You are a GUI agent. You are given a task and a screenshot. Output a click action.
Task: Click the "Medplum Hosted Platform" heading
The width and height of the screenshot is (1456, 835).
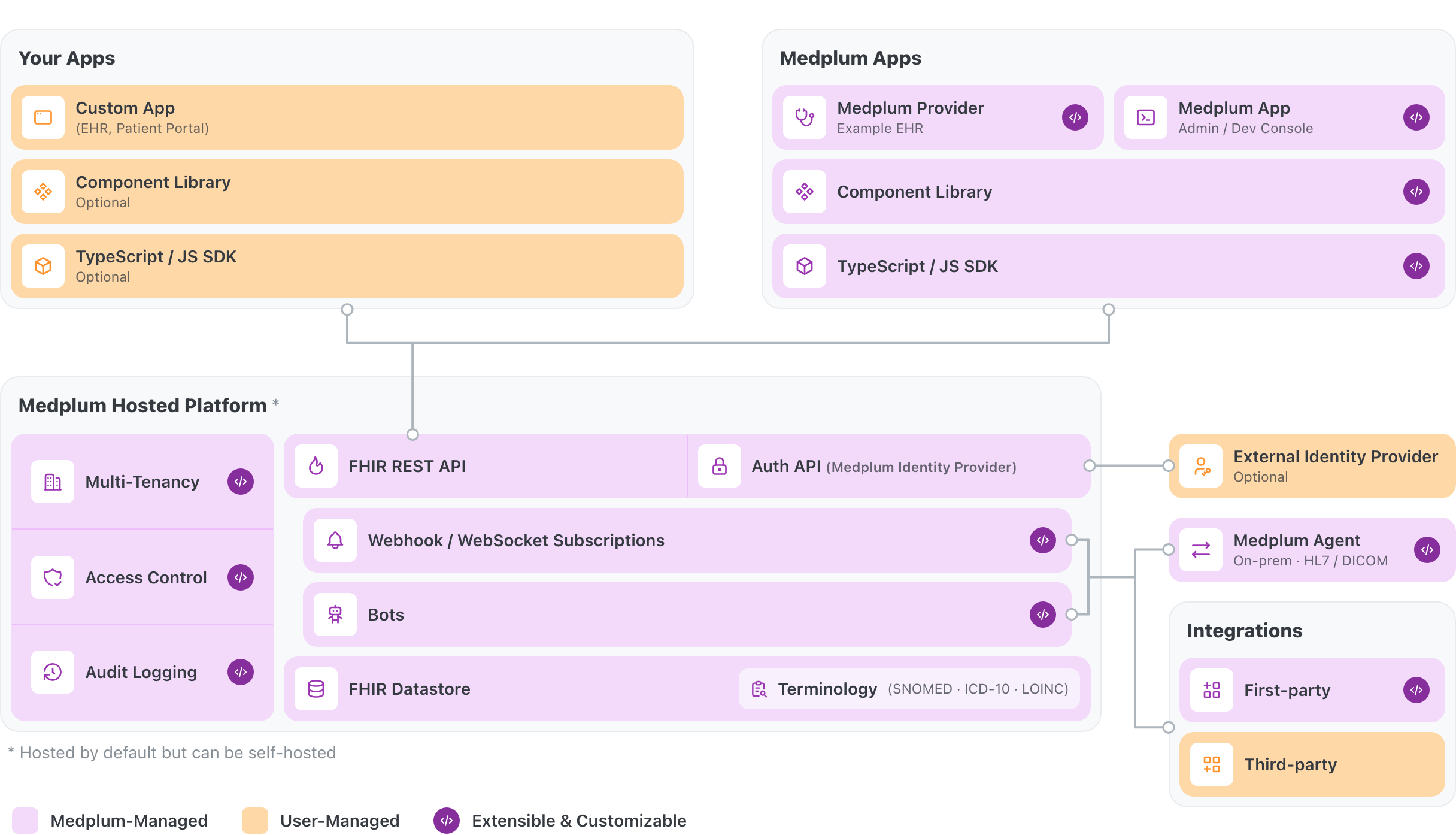click(x=142, y=406)
